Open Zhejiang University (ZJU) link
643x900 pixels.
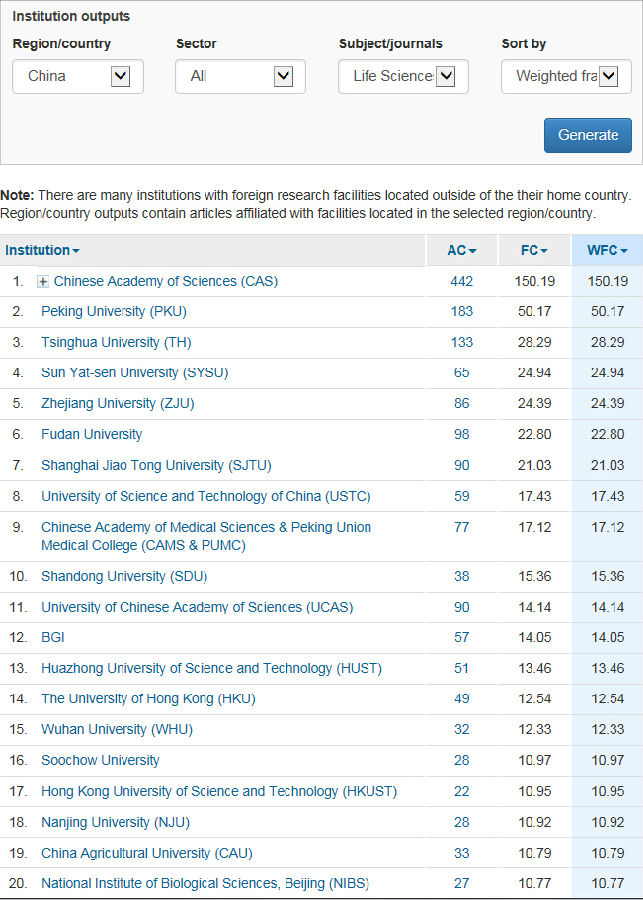[x=118, y=404]
